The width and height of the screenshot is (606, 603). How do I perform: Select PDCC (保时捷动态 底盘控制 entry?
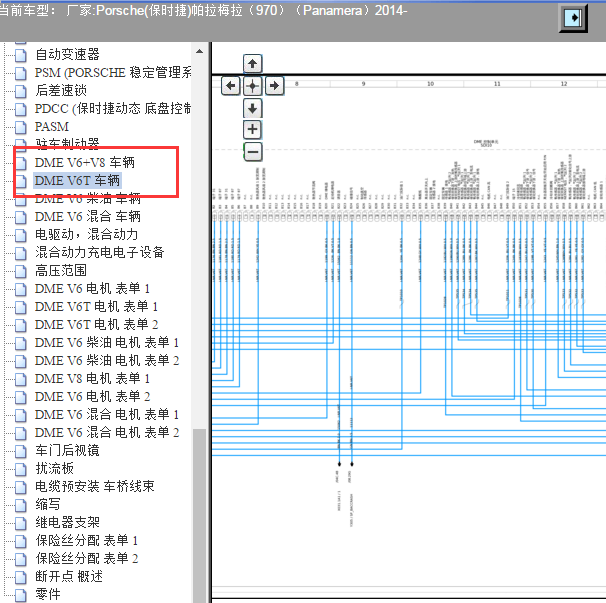point(113,109)
